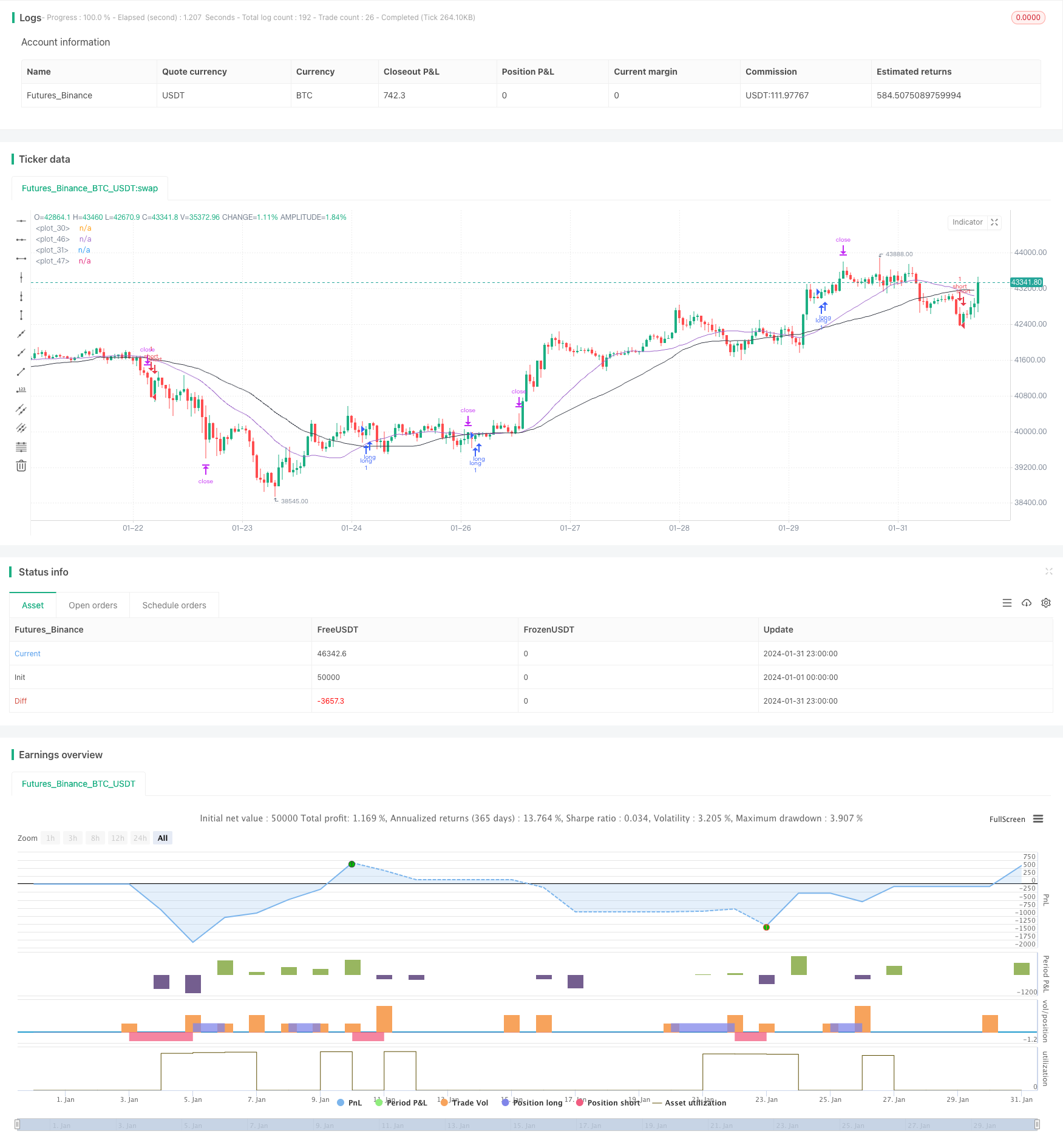1063x1148 pixels.
Task: Select the diagonal straight line drawing tool
Action: click(x=21, y=334)
